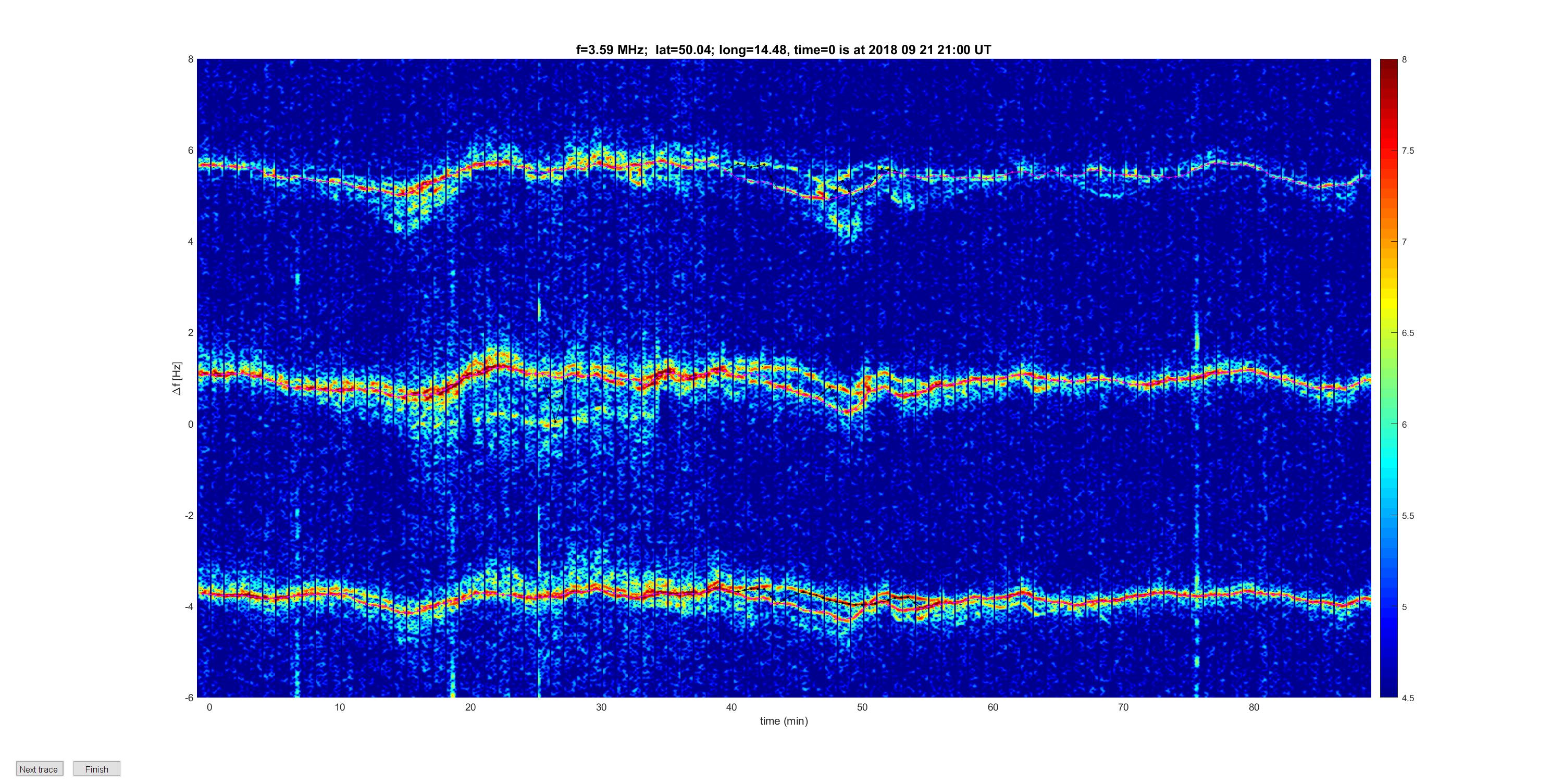
Task: Click colorbar tick label 5.5
Action: 1408,516
